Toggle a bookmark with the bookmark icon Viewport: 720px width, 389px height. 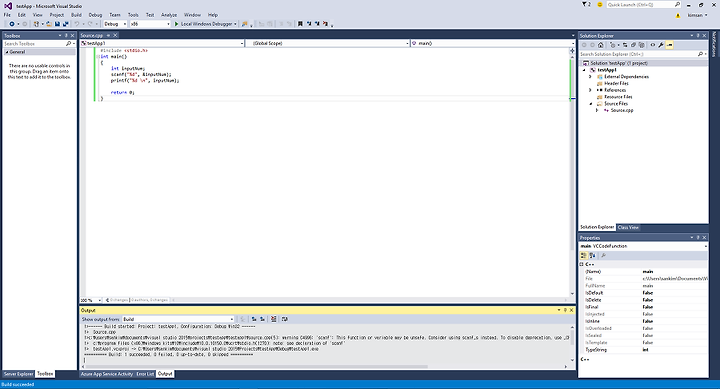coord(300,24)
